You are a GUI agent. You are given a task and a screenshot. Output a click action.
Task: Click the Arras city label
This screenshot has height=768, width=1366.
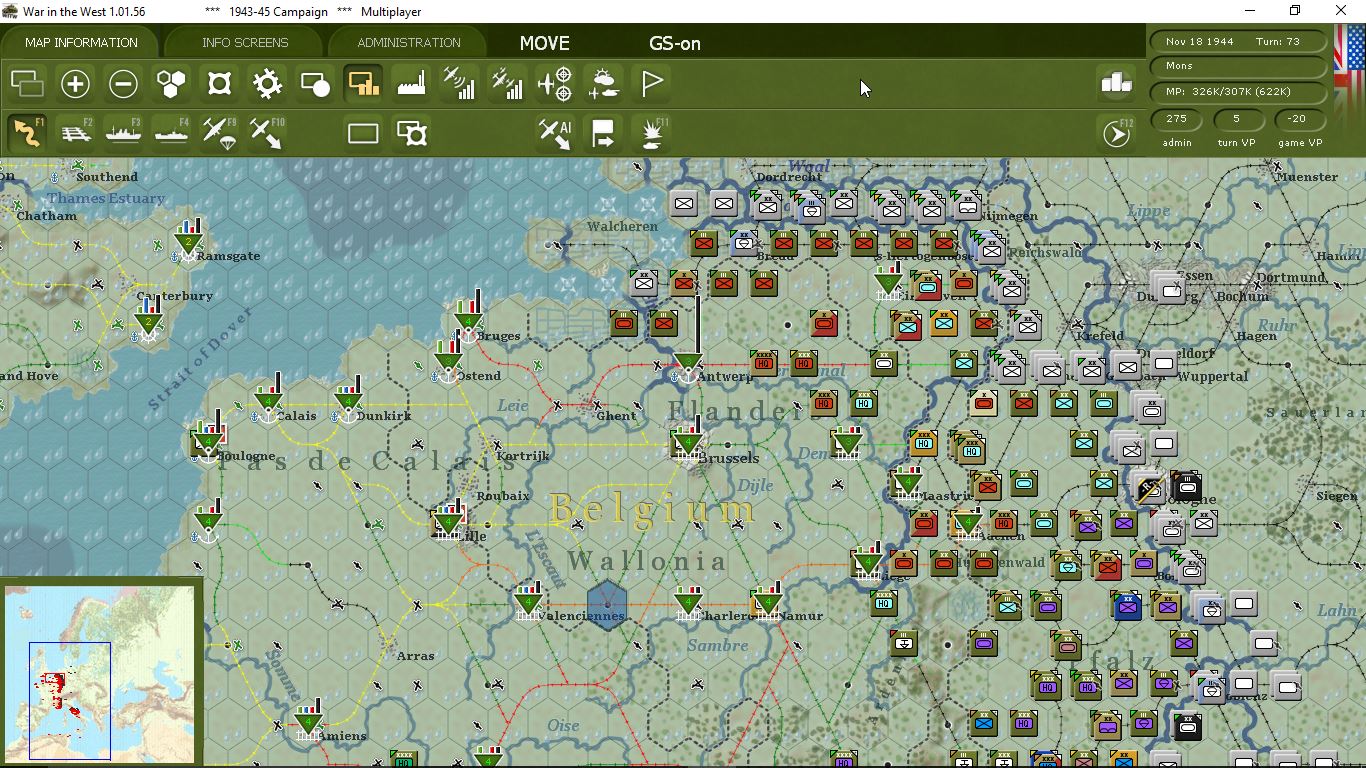[416, 656]
